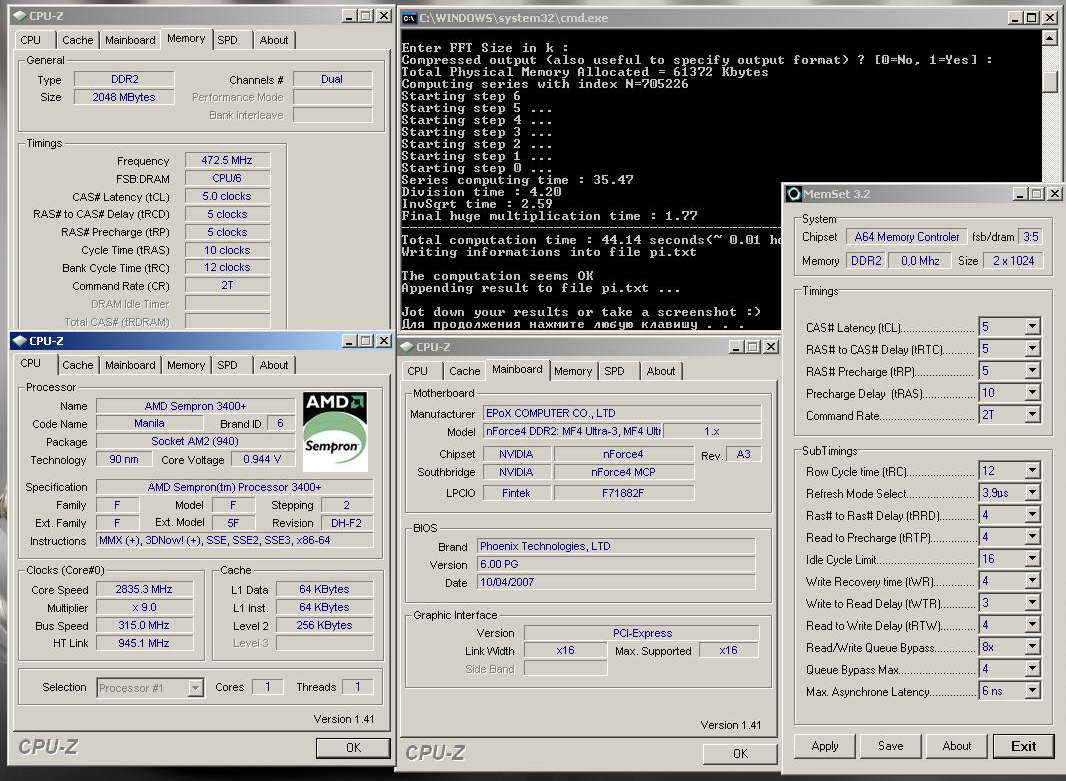Open the Queue Bypass Max dropdown
The height and width of the screenshot is (781, 1066).
[1032, 670]
